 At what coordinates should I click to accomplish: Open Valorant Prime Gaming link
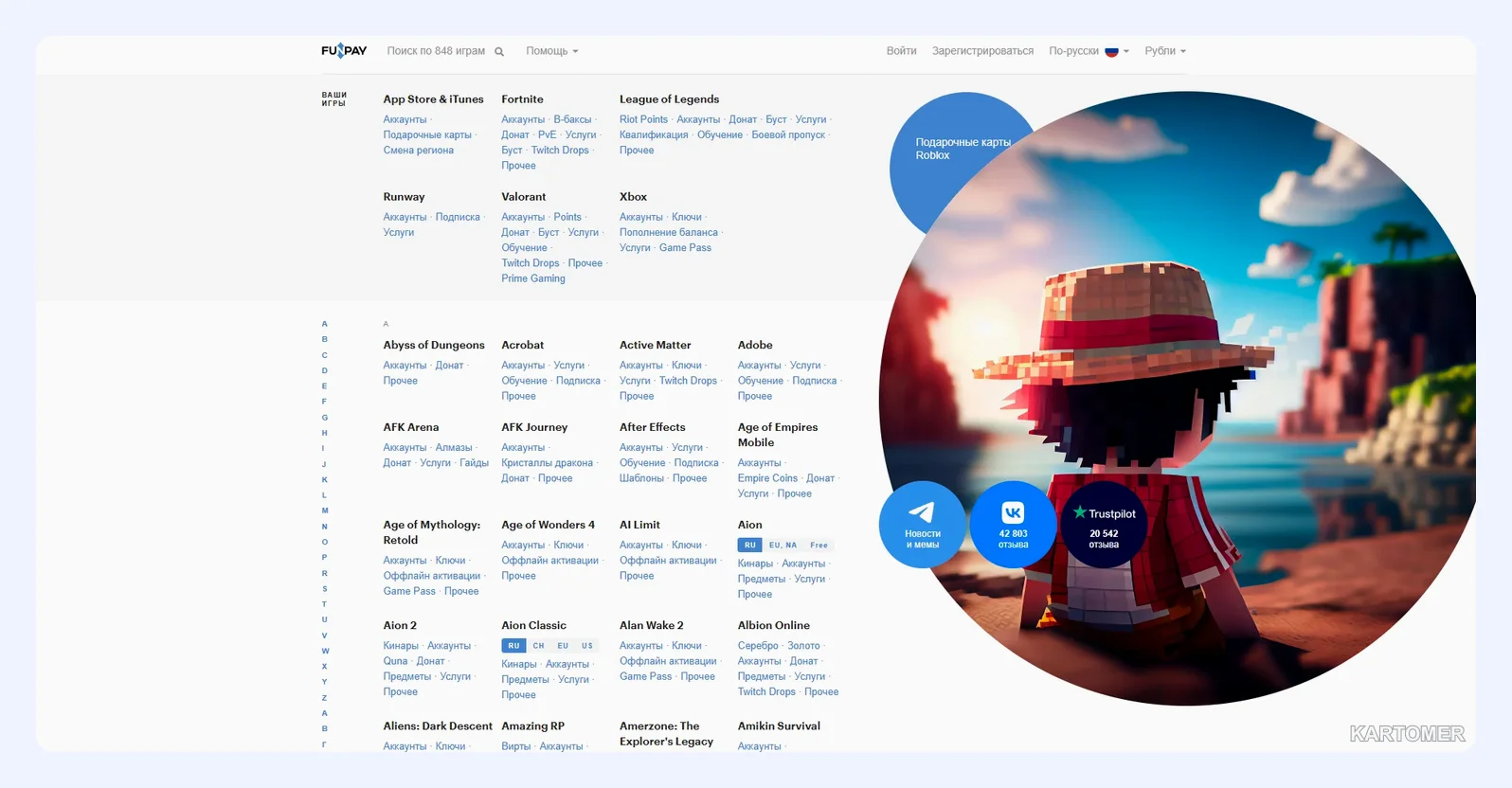click(533, 278)
